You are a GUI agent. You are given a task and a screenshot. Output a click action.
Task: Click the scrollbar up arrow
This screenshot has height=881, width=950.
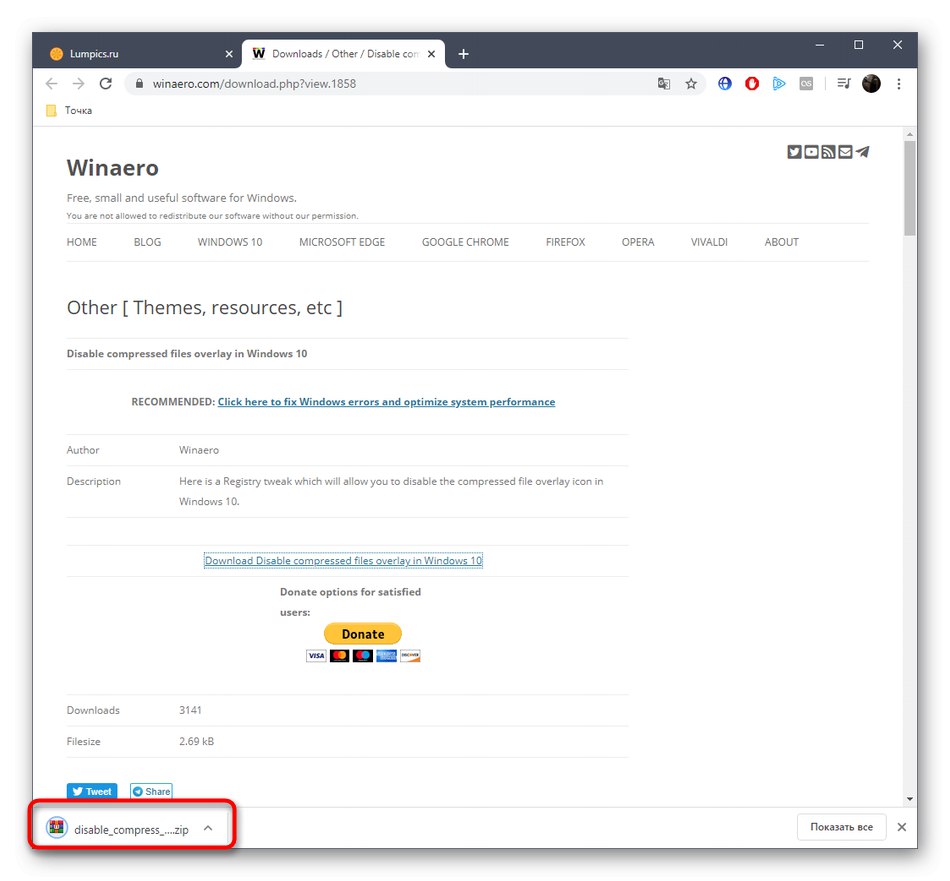[x=909, y=134]
